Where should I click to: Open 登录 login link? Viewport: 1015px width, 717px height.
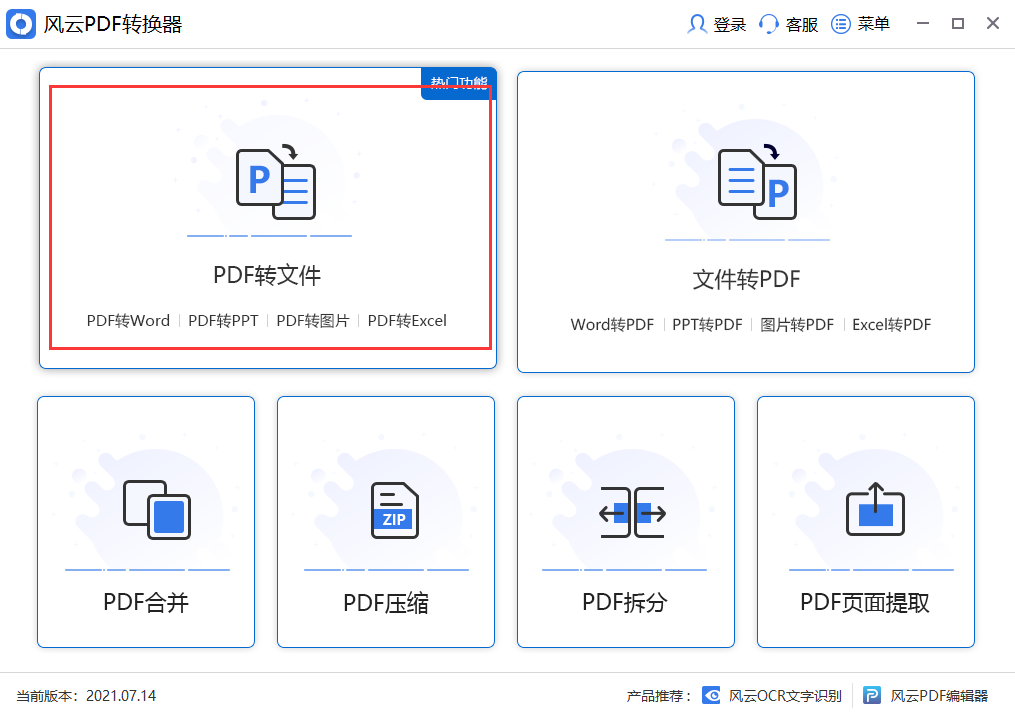coord(730,25)
